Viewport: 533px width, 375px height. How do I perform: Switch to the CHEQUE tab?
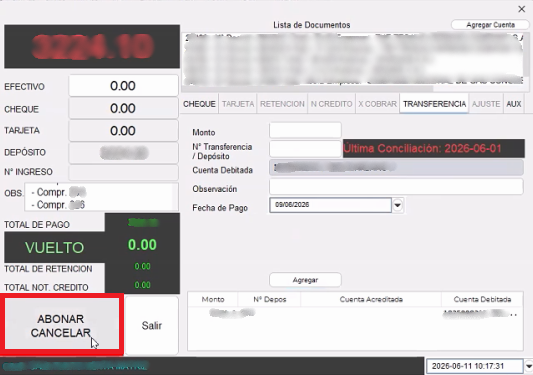[x=199, y=104]
